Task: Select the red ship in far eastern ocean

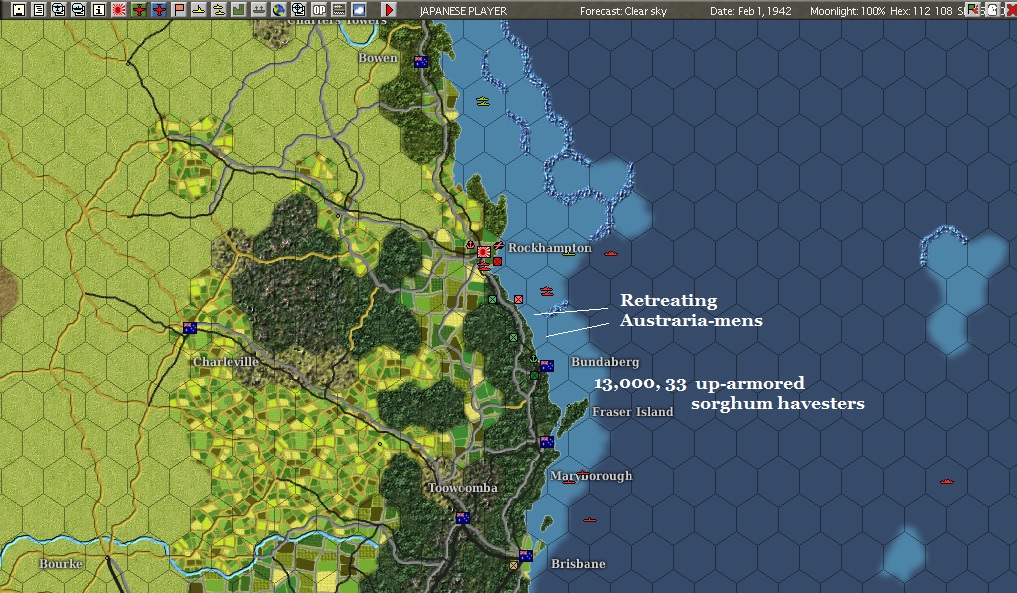Action: (947, 481)
